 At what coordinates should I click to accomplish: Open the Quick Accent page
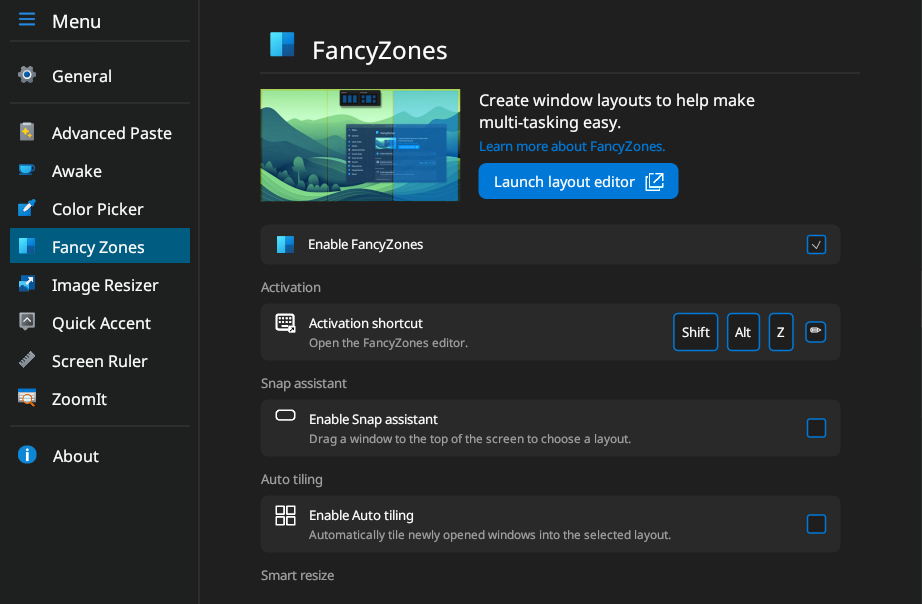point(100,322)
